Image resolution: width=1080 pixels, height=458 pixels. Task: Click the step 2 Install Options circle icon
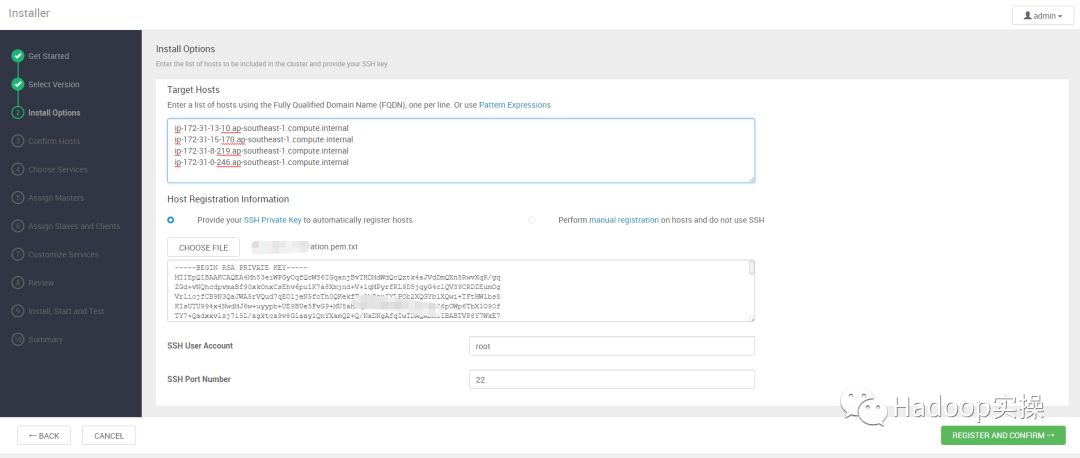(x=17, y=113)
